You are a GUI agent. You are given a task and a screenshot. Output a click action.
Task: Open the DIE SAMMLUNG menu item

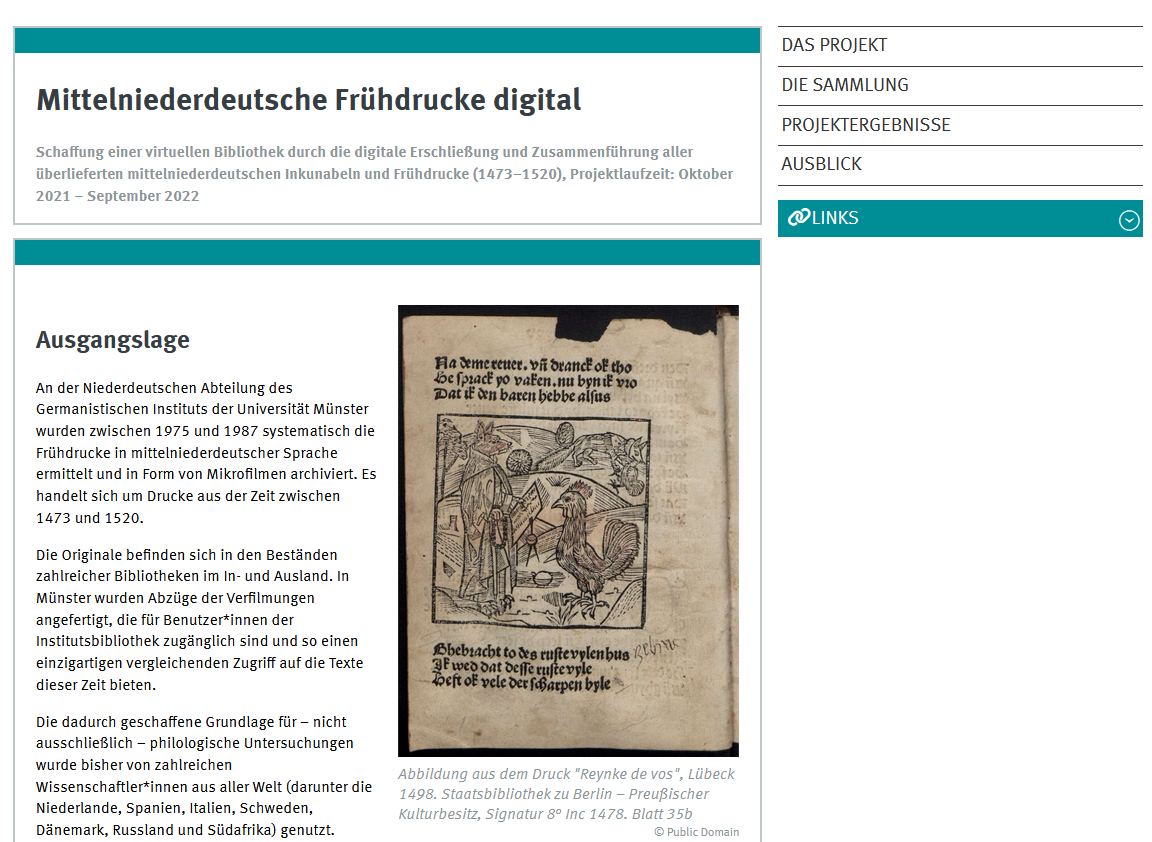tap(960, 85)
